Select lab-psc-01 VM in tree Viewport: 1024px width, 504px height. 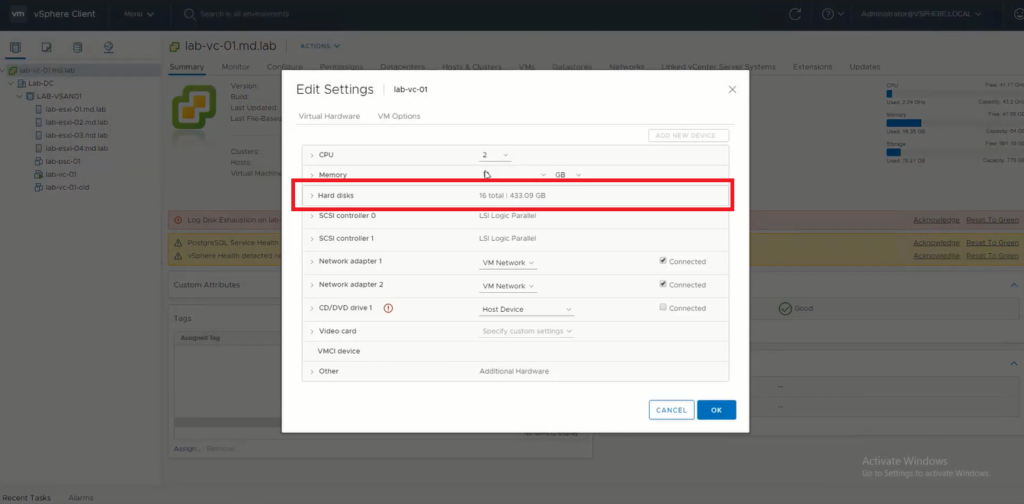(x=62, y=161)
